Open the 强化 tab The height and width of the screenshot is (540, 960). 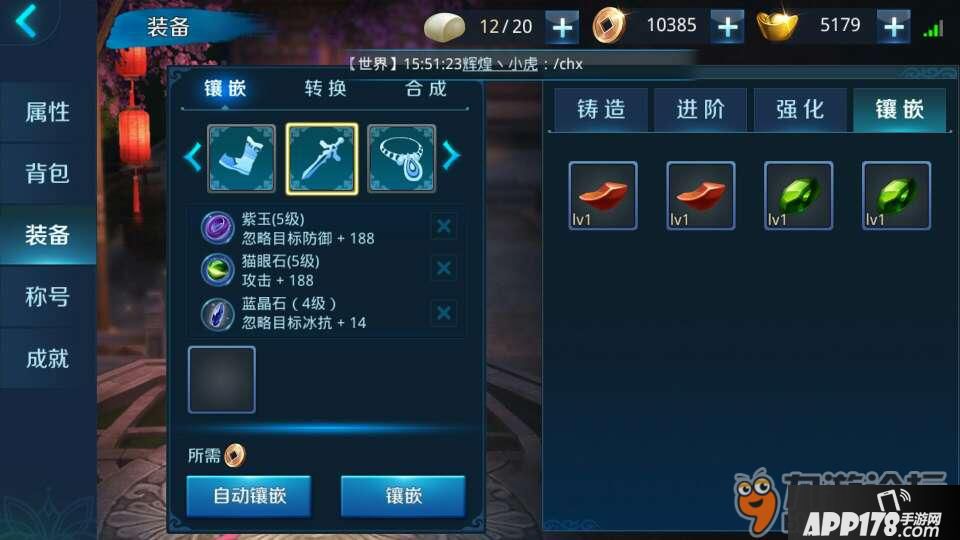(x=800, y=110)
